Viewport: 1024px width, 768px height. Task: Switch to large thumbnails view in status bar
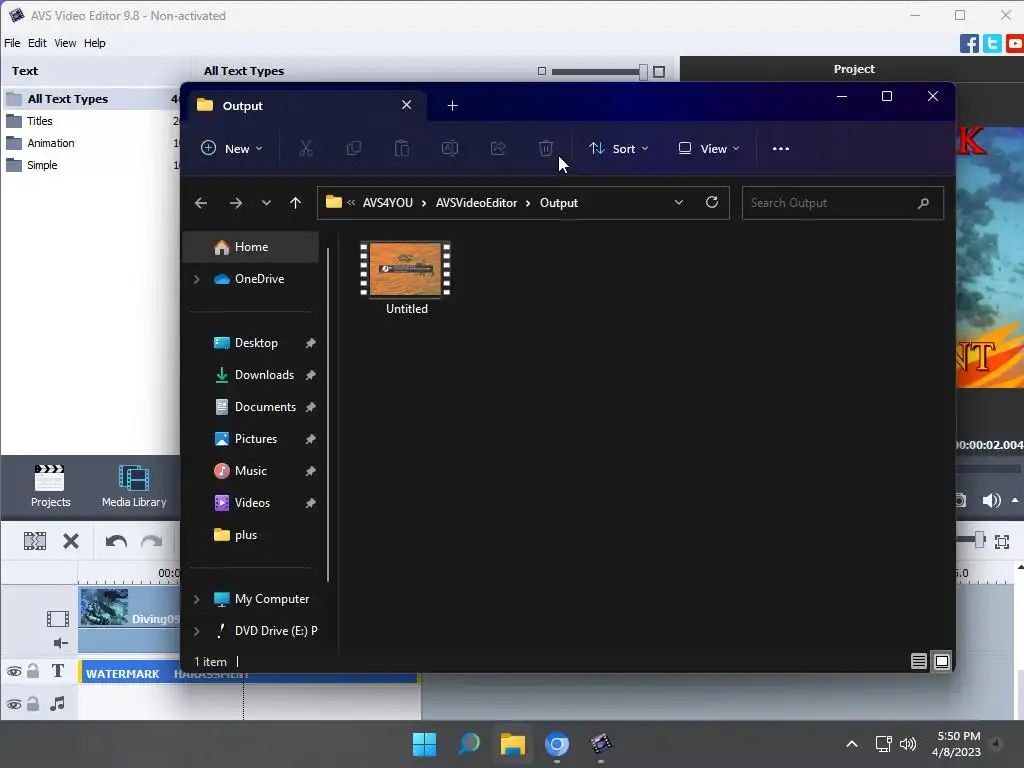[x=942, y=662]
